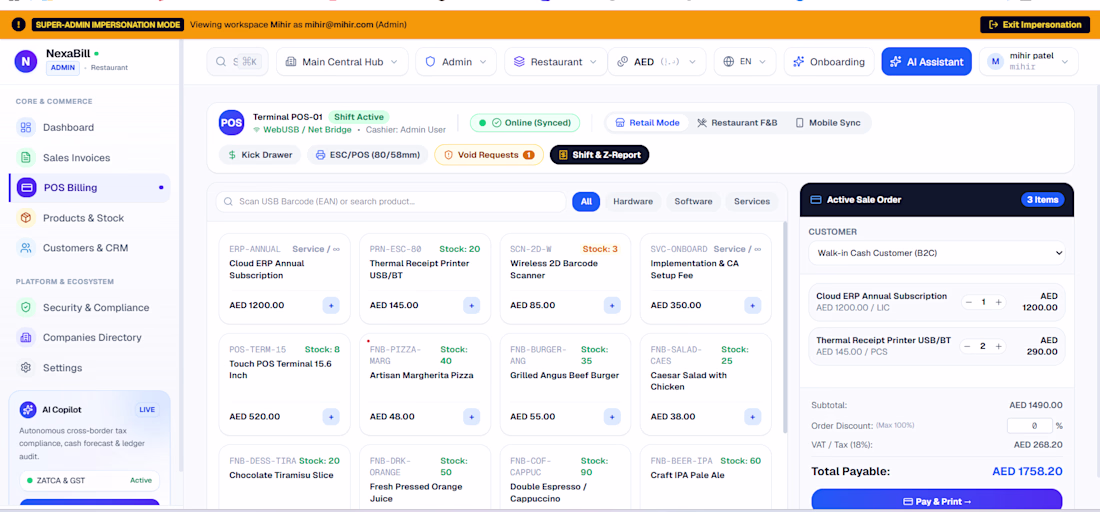Open Shift & Z-Report
1100x512 pixels.
(x=600, y=155)
